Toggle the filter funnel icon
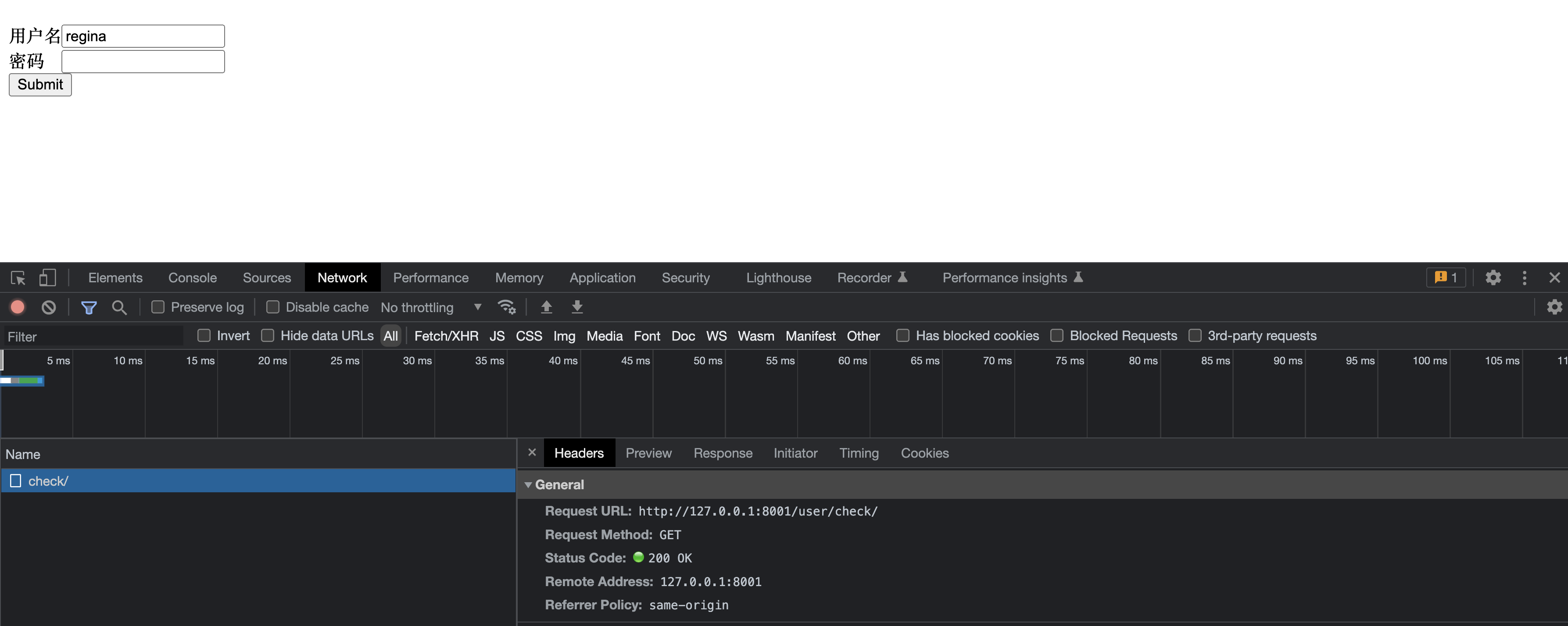This screenshot has width=1568, height=626. tap(89, 308)
